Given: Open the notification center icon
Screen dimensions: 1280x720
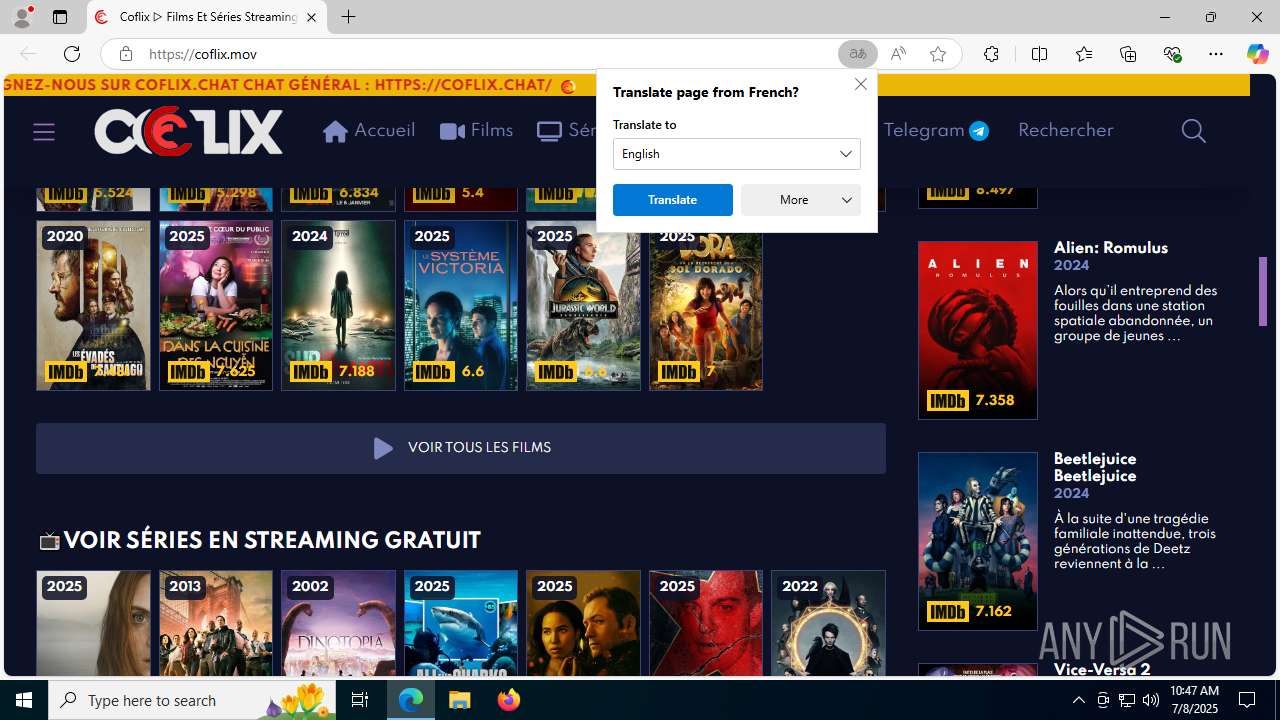Looking at the screenshot, I should point(1247,700).
